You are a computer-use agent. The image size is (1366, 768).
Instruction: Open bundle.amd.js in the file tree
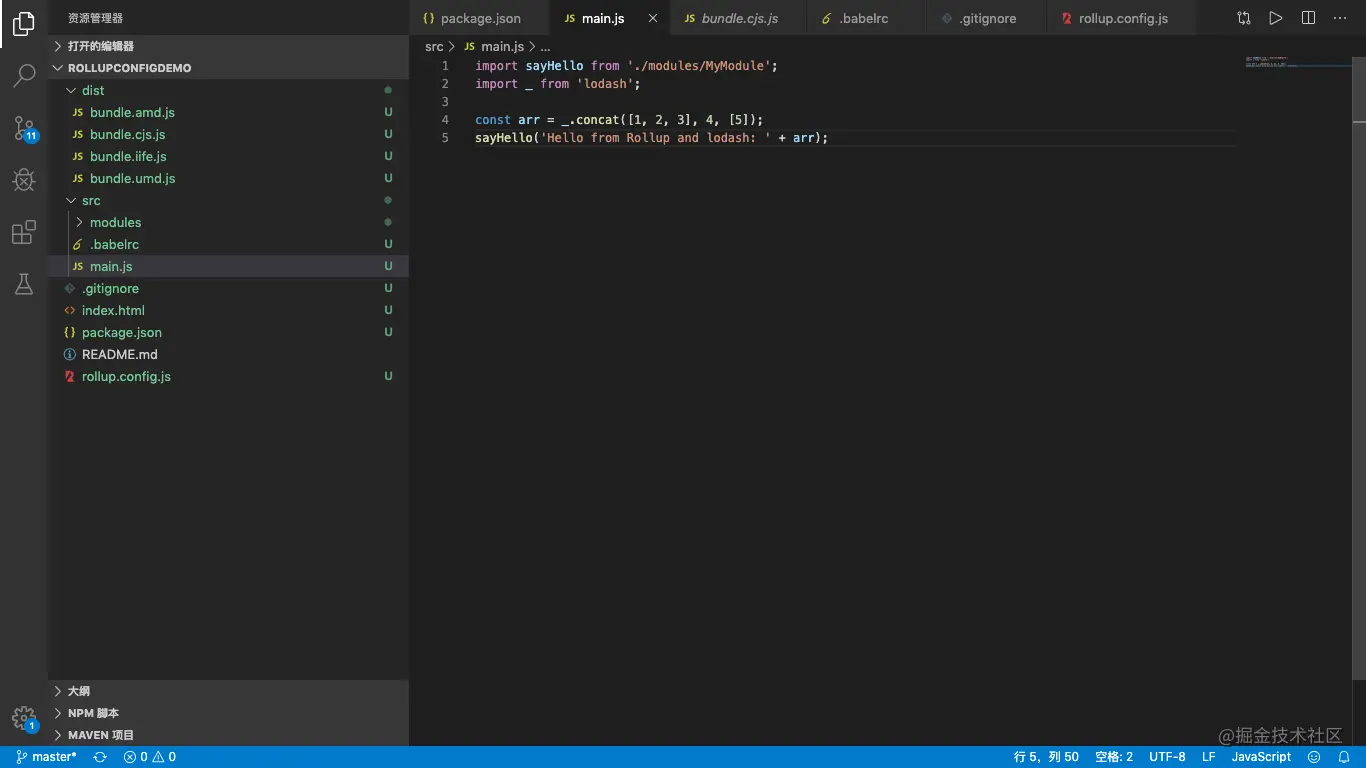click(x=228, y=112)
